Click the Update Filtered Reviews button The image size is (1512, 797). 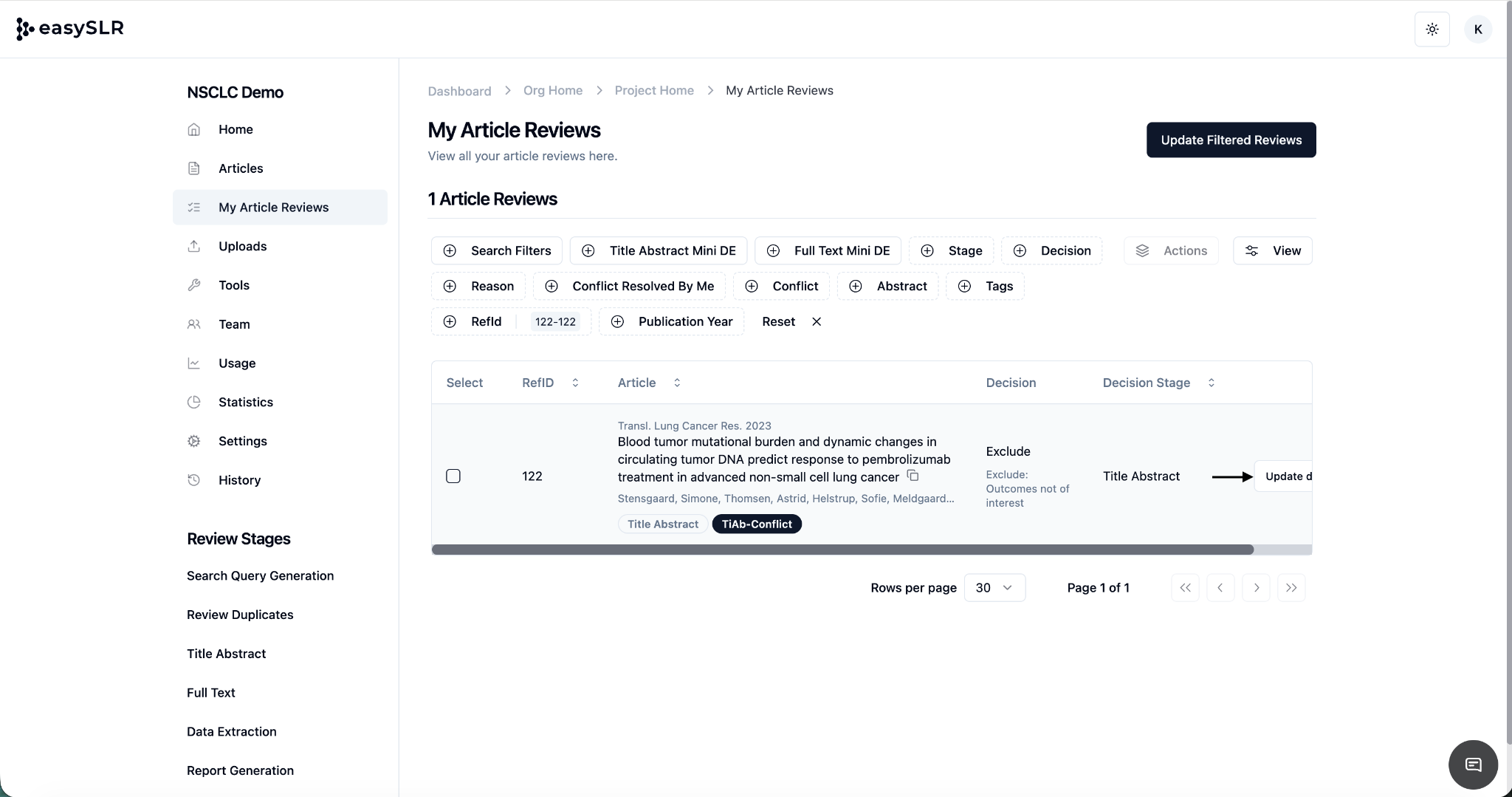(1231, 140)
